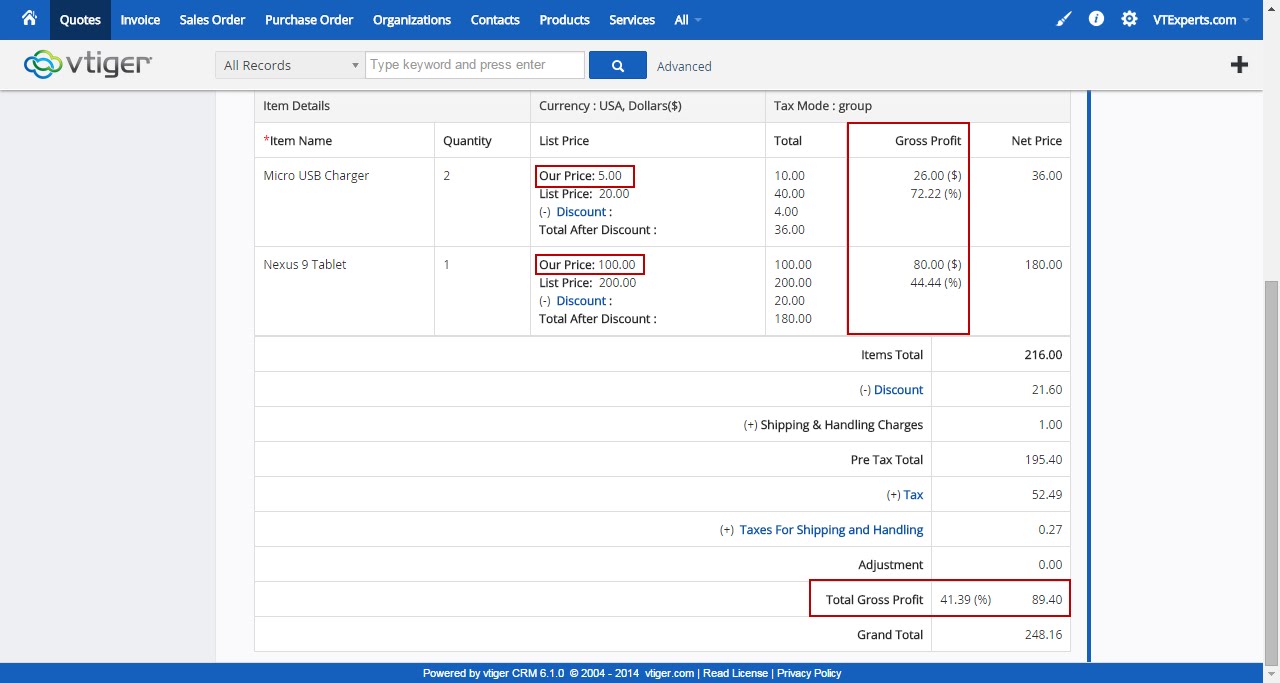The width and height of the screenshot is (1280, 683).
Task: Open the Invoice tab
Action: (140, 20)
